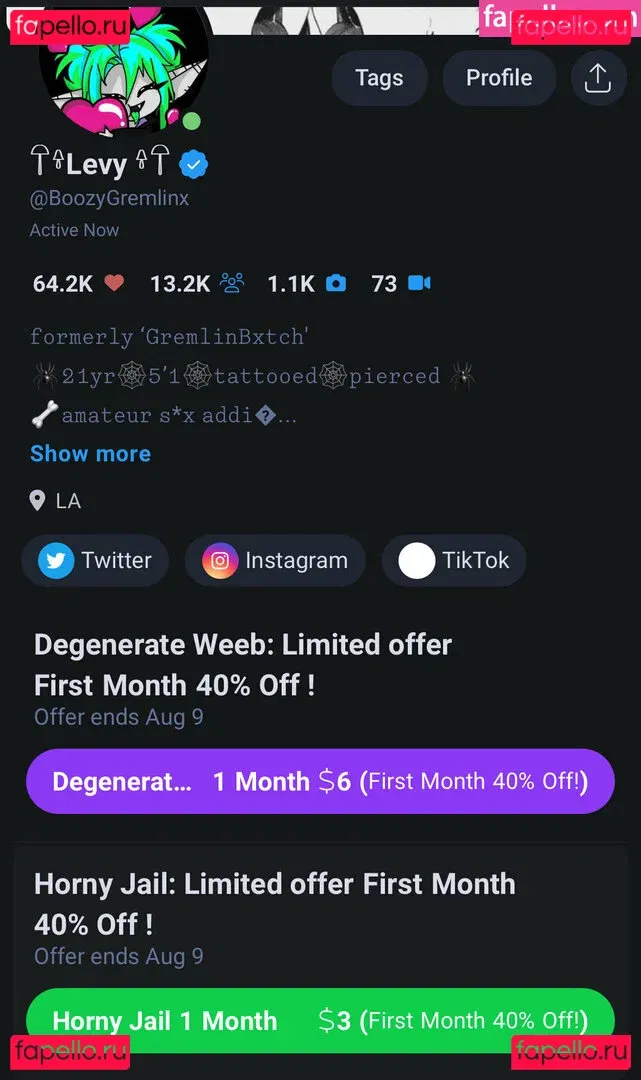
Task: Tap the LA location pin icon
Action: point(38,500)
